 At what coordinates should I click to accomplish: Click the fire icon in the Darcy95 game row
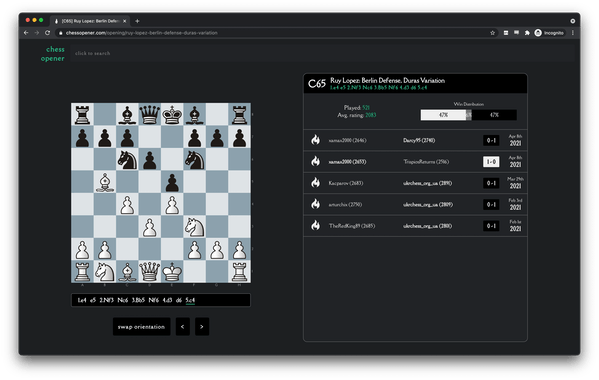coord(315,140)
